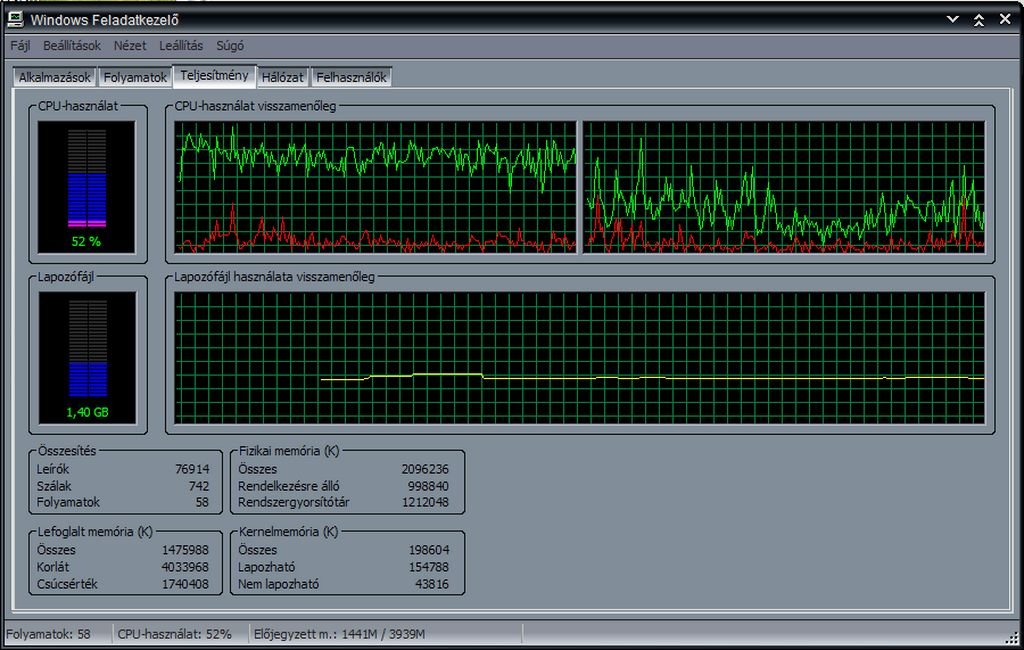
Task: Click the CPU-használat 52 % gauge
Action: (x=86, y=187)
